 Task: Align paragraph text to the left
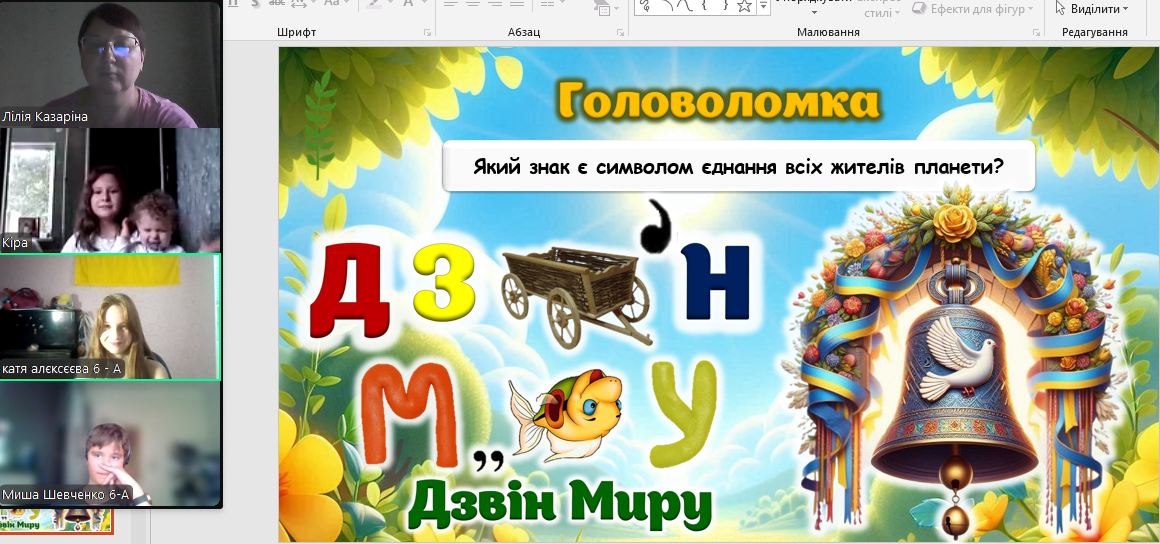(x=451, y=4)
